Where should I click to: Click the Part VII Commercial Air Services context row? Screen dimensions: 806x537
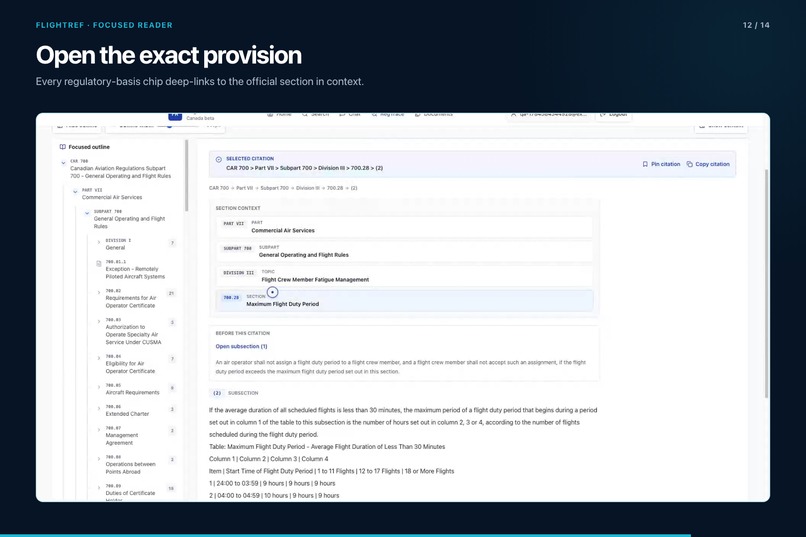pyautogui.click(x=405, y=227)
